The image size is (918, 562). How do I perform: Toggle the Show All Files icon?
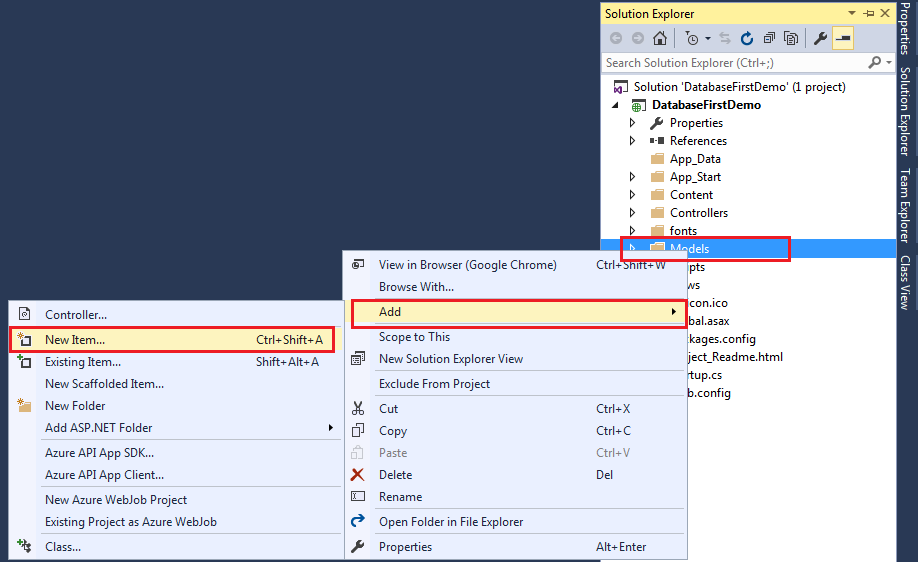[791, 39]
